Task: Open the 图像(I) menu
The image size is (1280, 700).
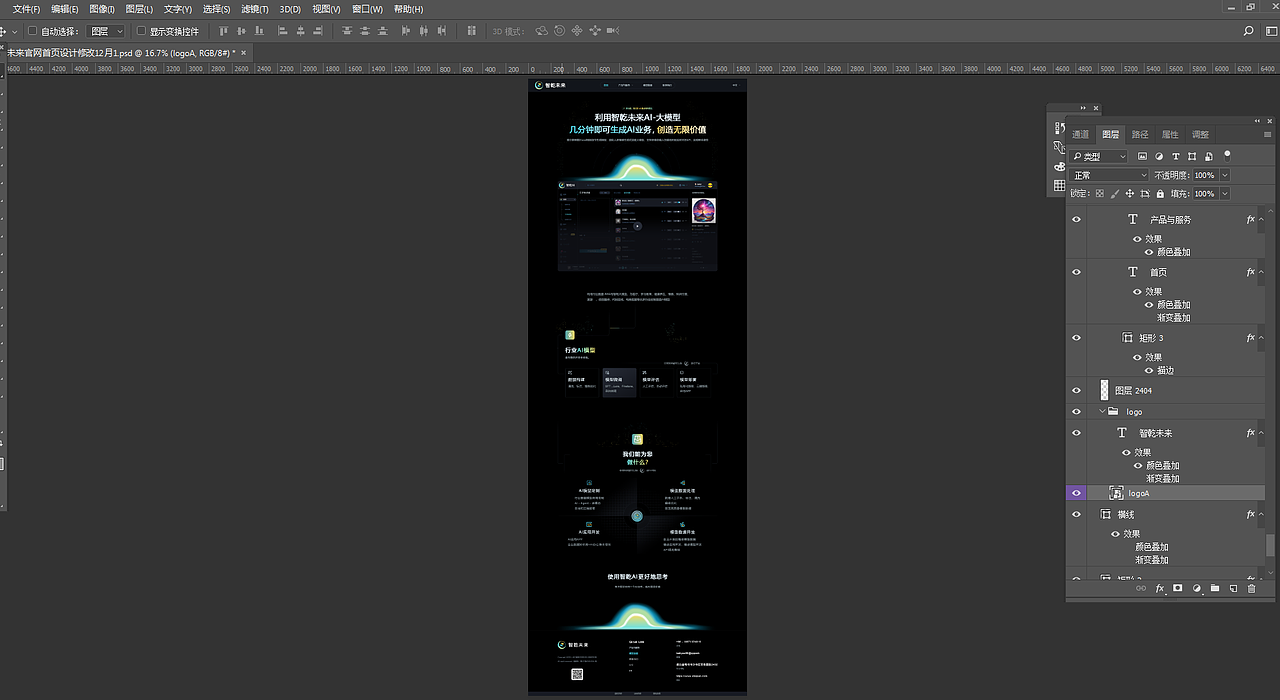Action: tap(102, 9)
